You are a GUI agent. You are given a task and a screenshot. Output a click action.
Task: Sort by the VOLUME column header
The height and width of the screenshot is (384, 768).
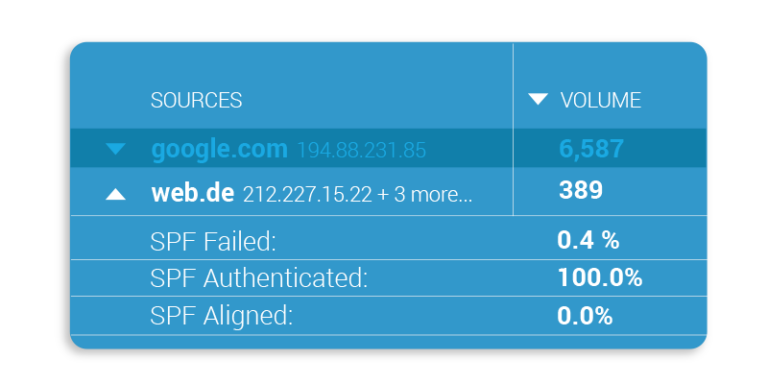point(600,100)
